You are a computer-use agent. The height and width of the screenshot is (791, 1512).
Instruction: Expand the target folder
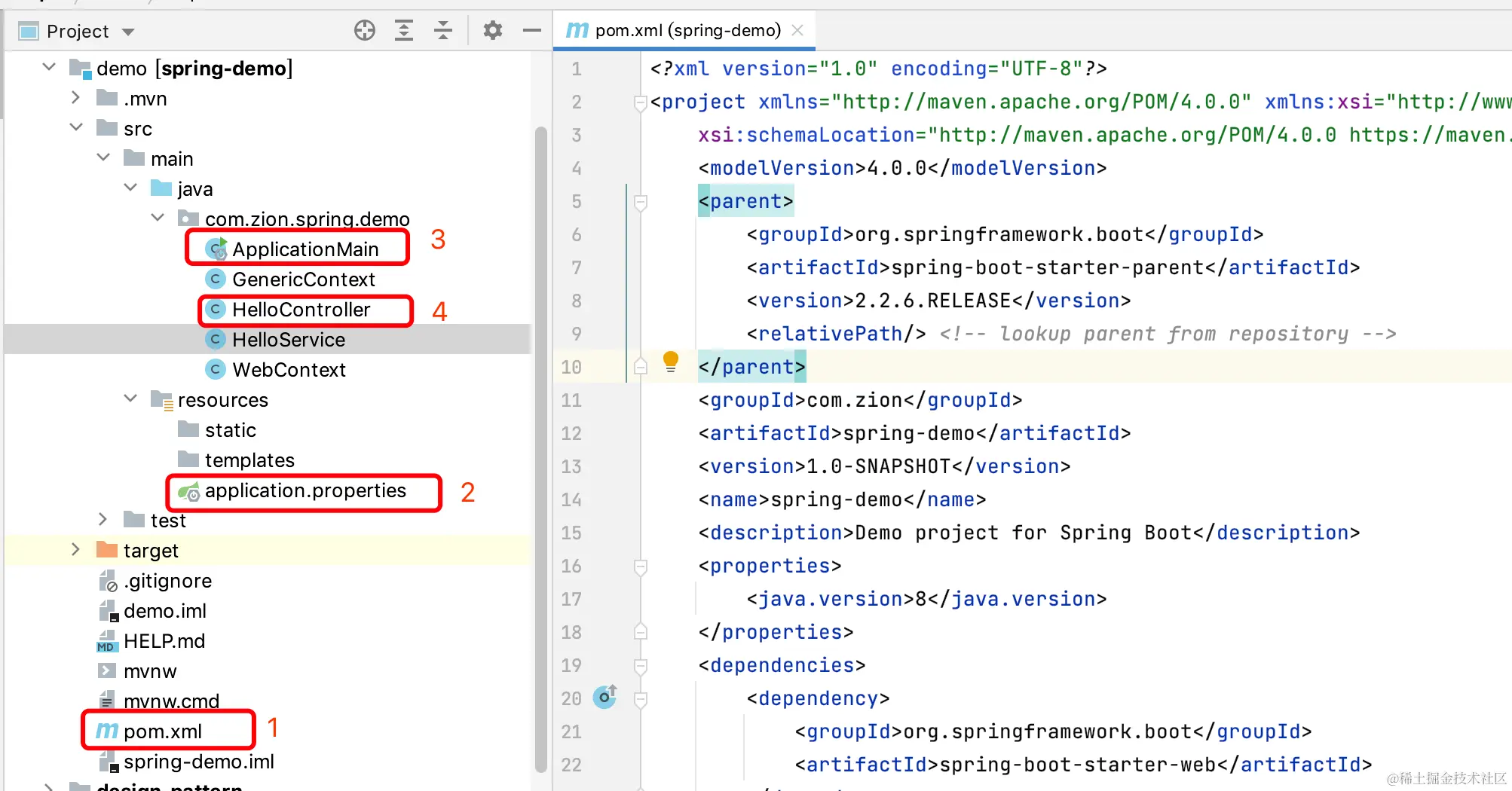[x=75, y=550]
